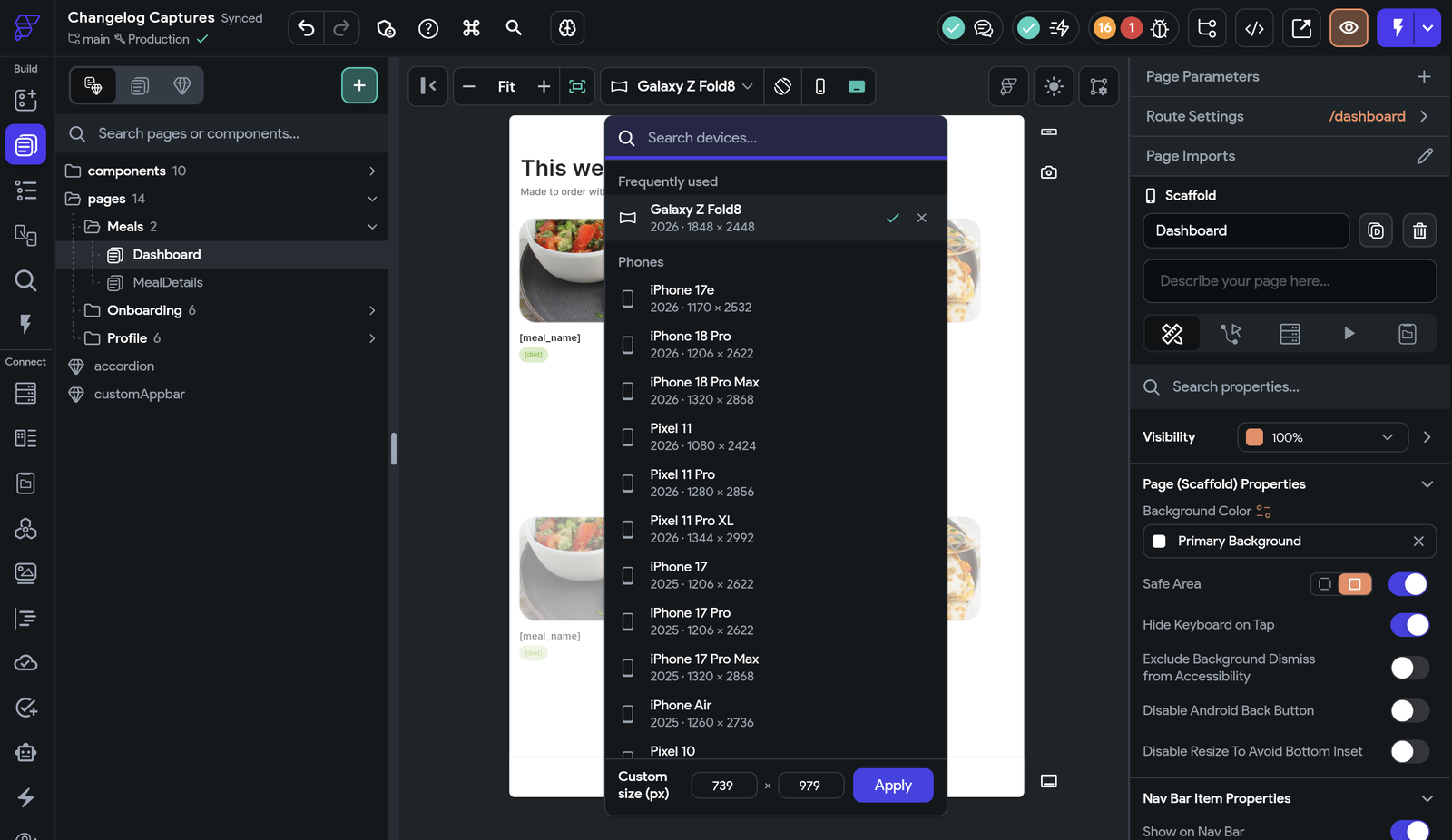Screen dimensions: 1452x840
Task: Click rotate device orientation icon
Action: [783, 86]
